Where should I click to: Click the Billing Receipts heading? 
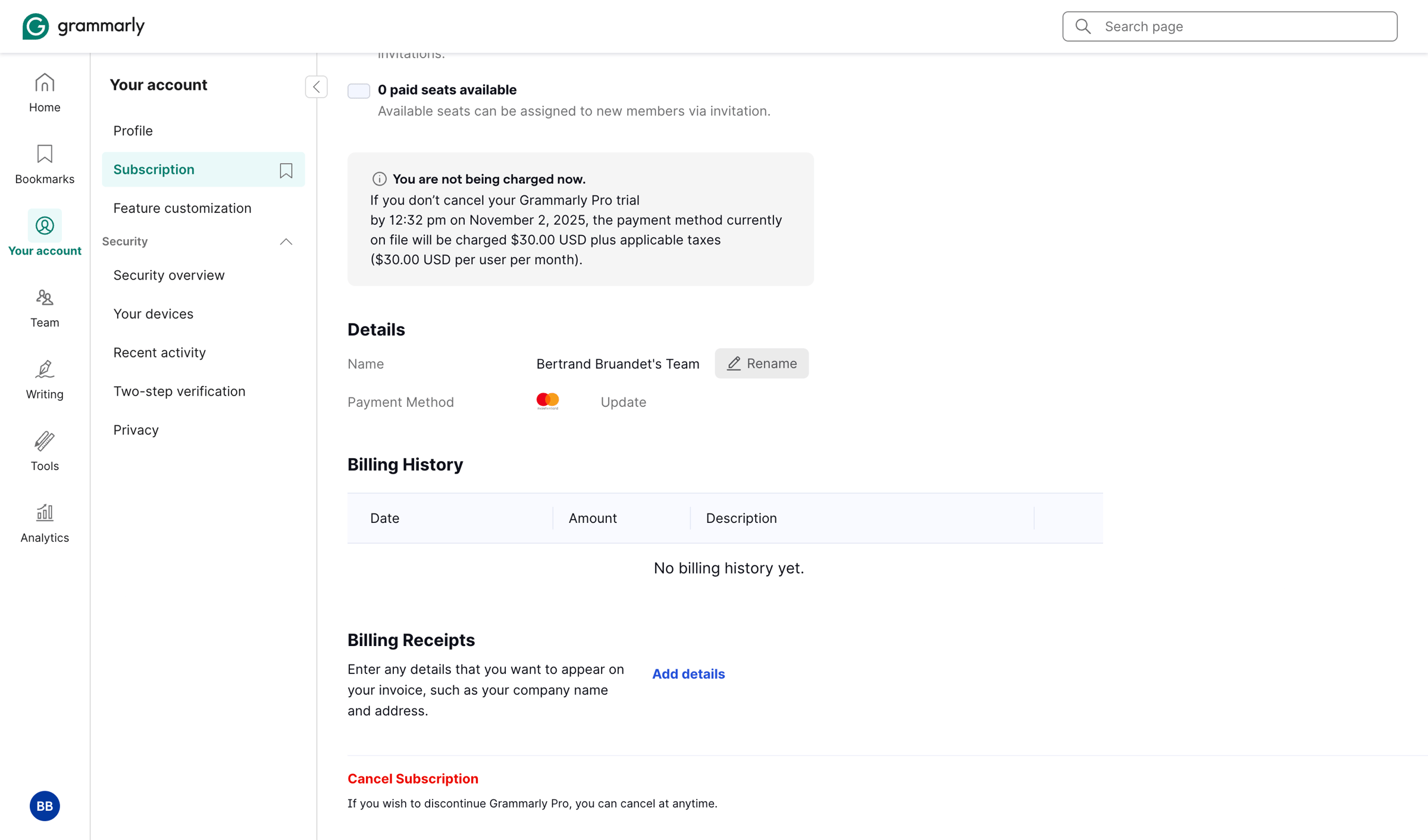tap(411, 640)
